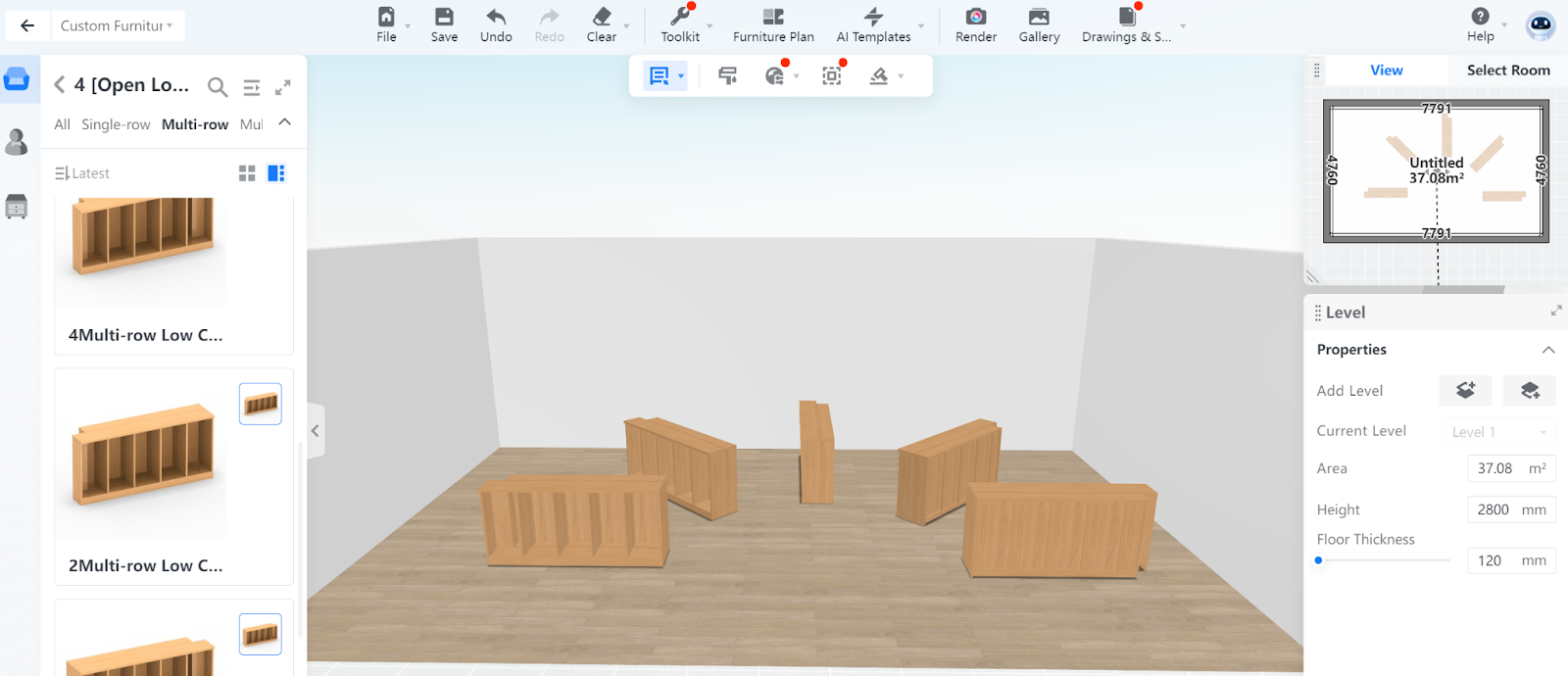The width and height of the screenshot is (1568, 676).
Task: Open the Custom Furniture dropdown
Action: coord(116,25)
